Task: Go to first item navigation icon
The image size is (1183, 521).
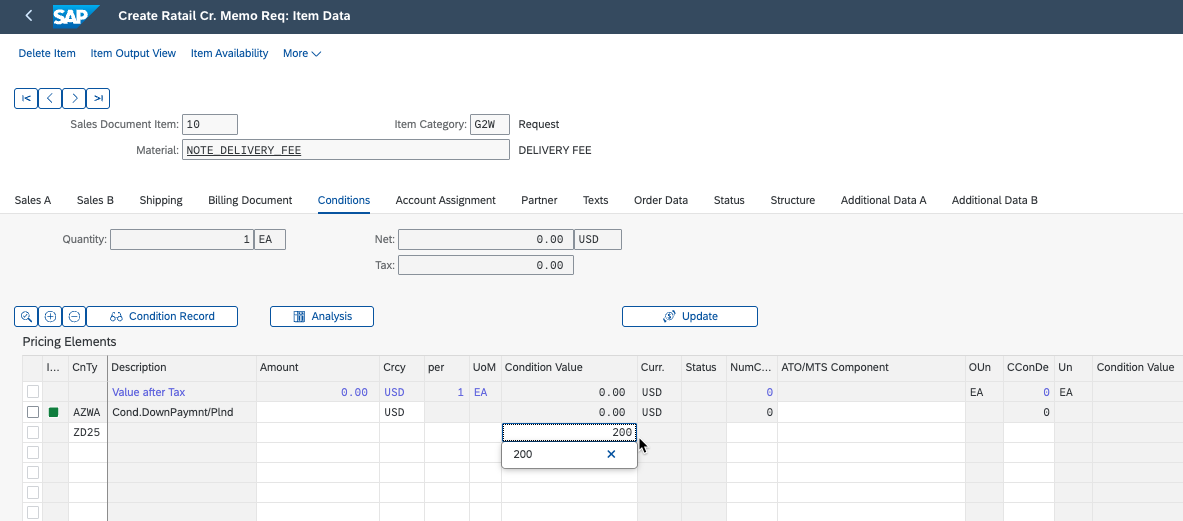Action: point(26,98)
